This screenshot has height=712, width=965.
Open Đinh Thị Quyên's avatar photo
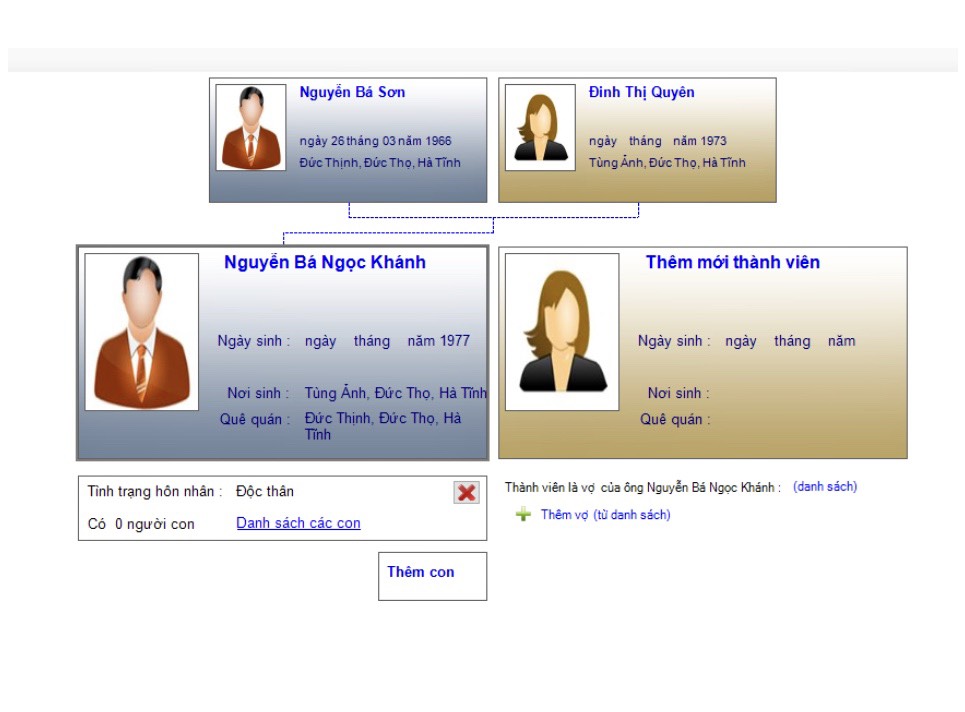point(540,127)
